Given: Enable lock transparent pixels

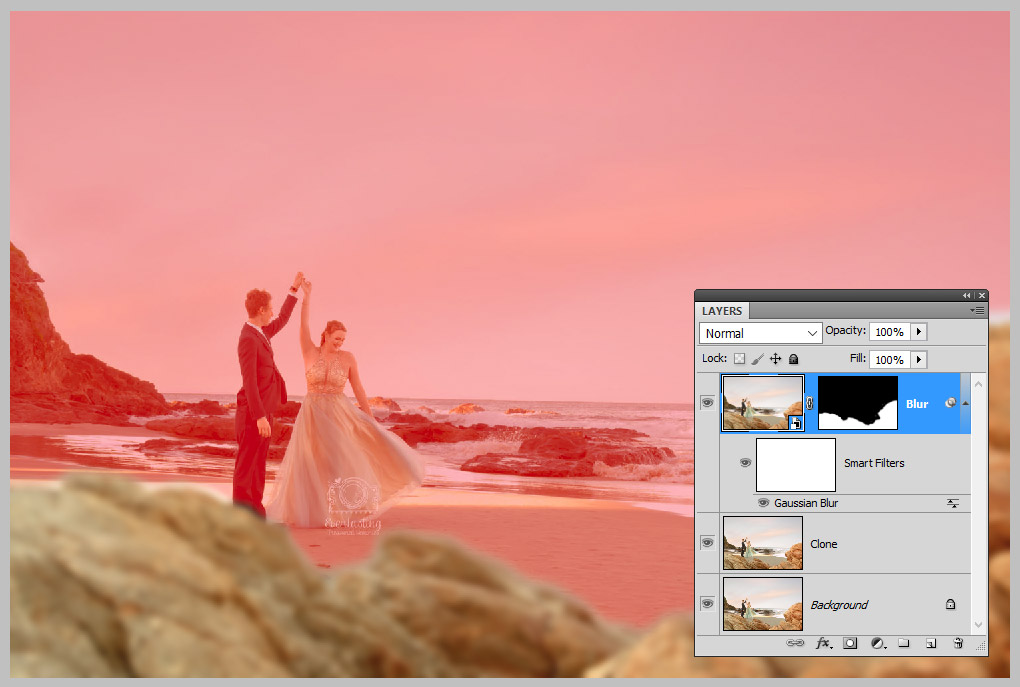Looking at the screenshot, I should tap(740, 359).
